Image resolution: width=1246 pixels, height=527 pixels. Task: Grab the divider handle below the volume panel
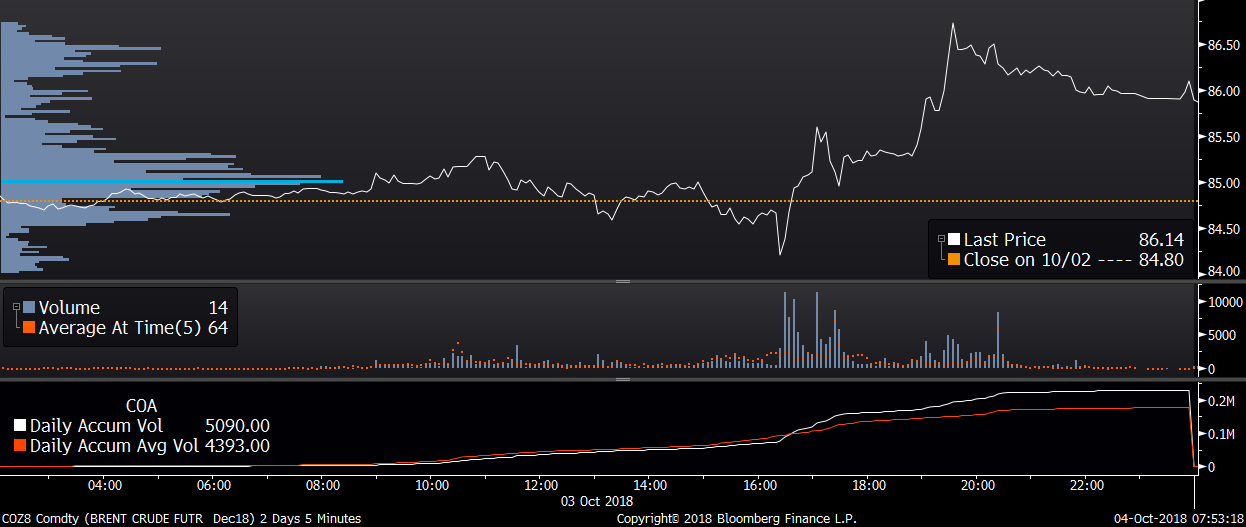tap(622, 379)
